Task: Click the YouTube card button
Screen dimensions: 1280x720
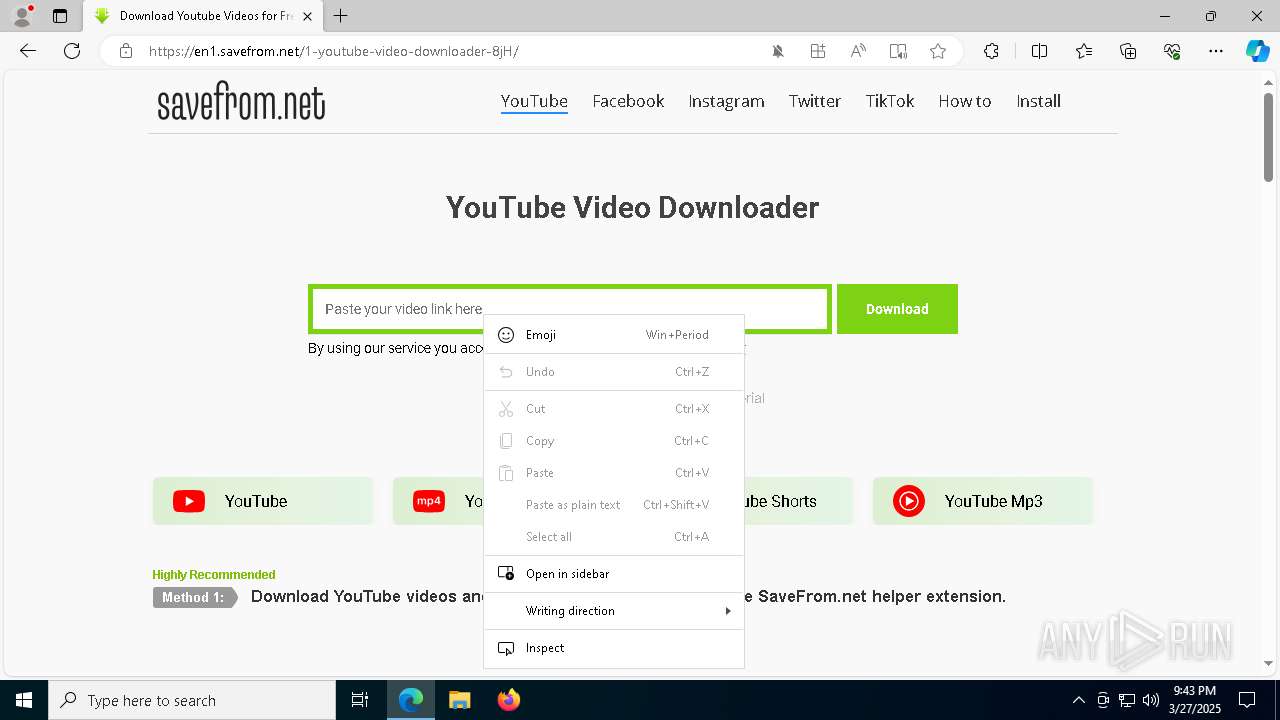Action: [x=263, y=501]
